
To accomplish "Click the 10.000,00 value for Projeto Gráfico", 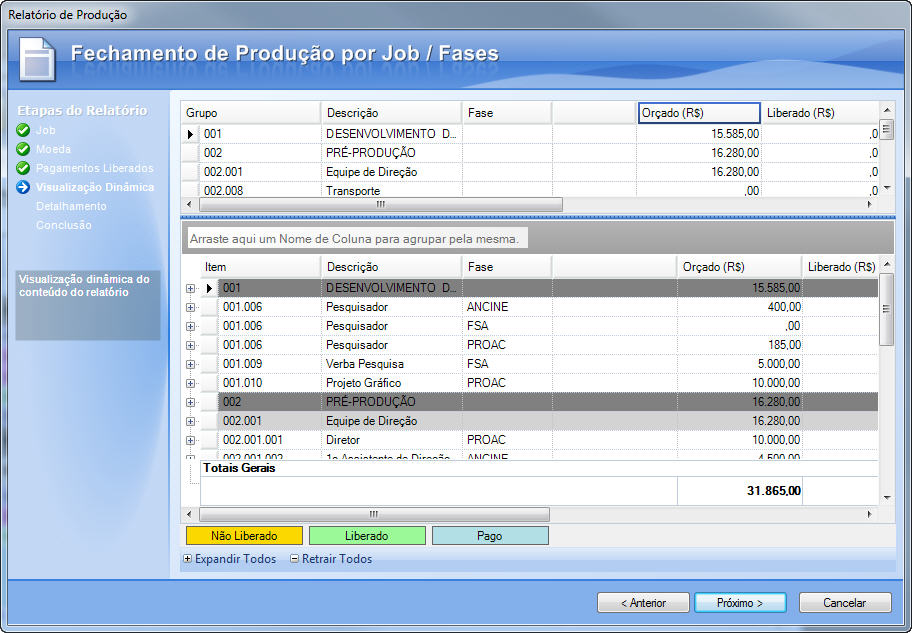I will point(739,383).
